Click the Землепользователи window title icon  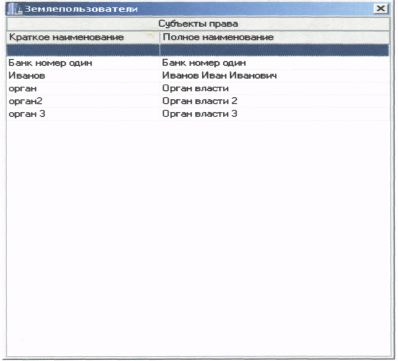point(14,9)
